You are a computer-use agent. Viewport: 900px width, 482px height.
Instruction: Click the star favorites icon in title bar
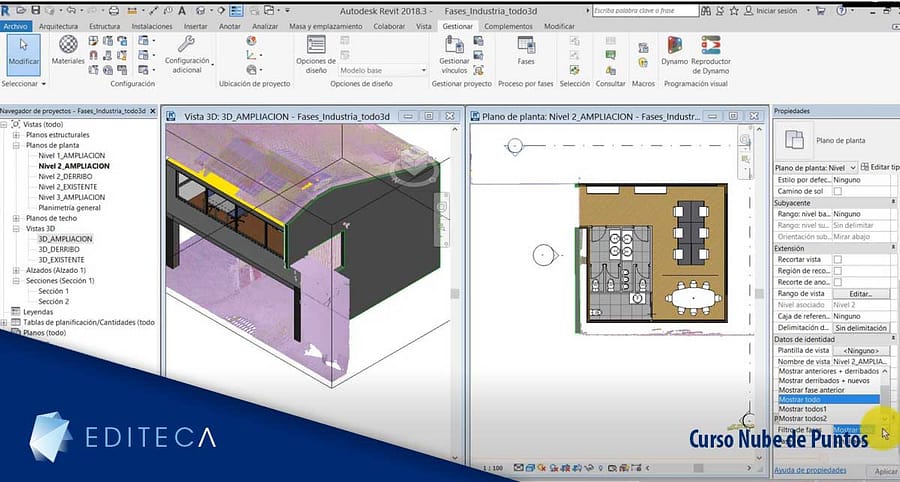coord(734,10)
